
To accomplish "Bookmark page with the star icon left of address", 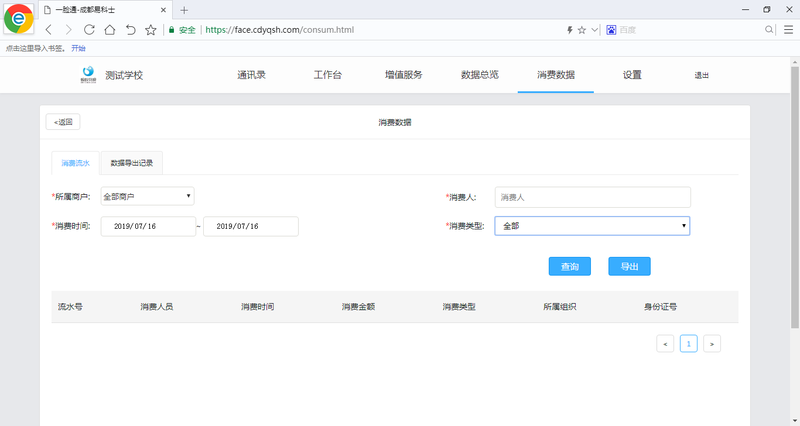I will pos(151,30).
